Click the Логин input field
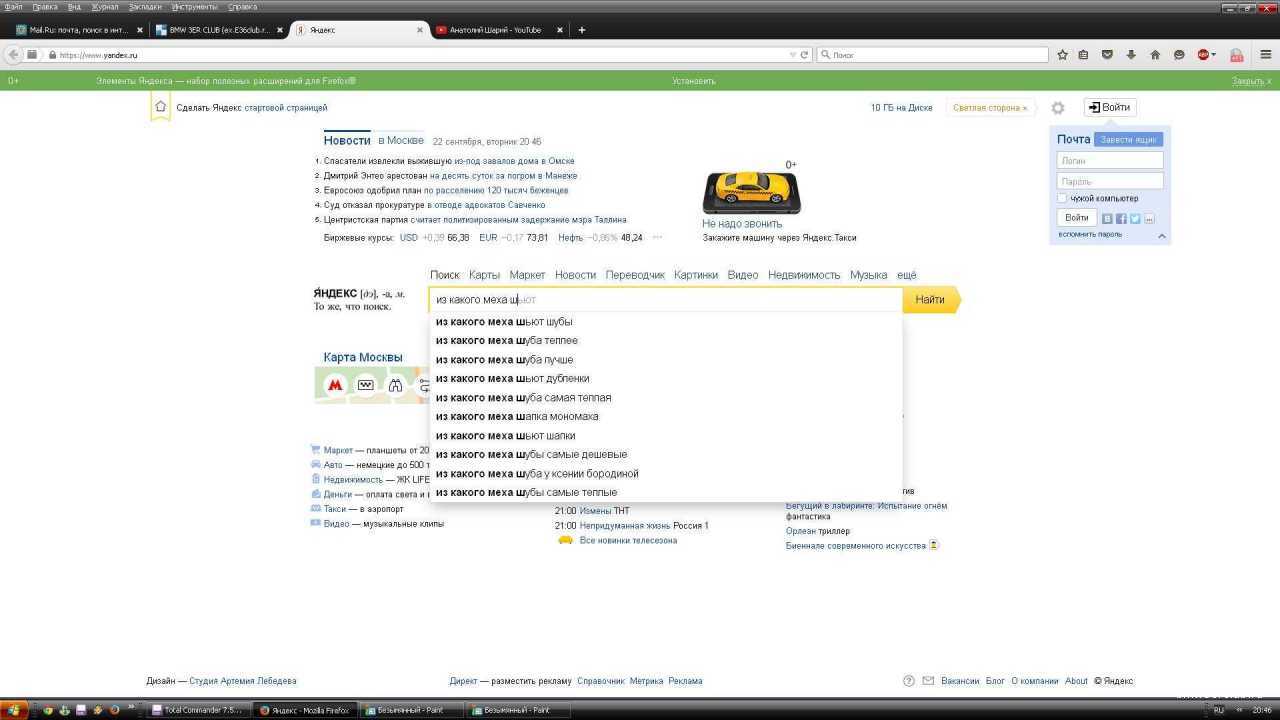The height and width of the screenshot is (720, 1280). point(1110,160)
